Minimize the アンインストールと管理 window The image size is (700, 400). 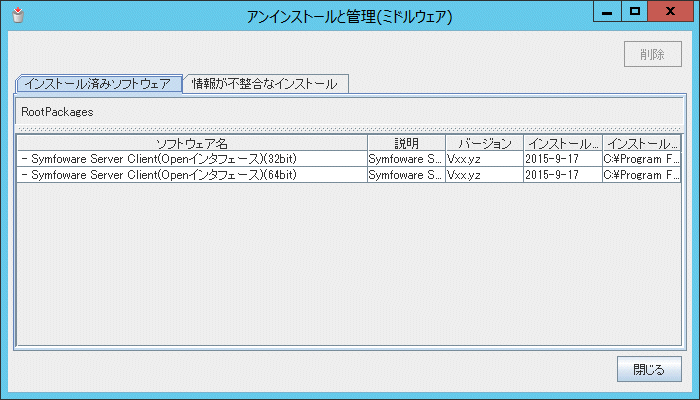[607, 12]
